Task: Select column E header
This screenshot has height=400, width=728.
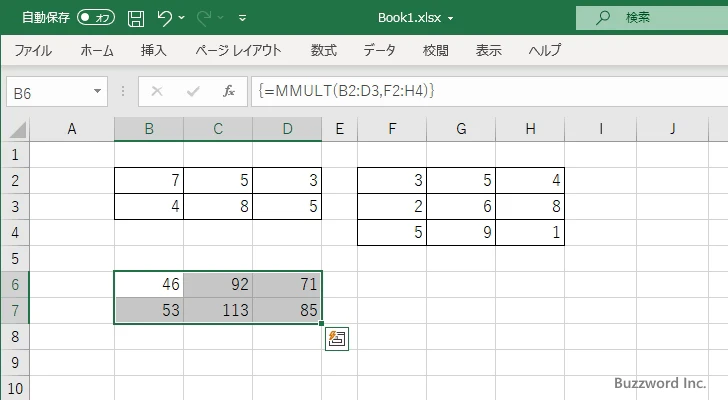Action: (340, 129)
